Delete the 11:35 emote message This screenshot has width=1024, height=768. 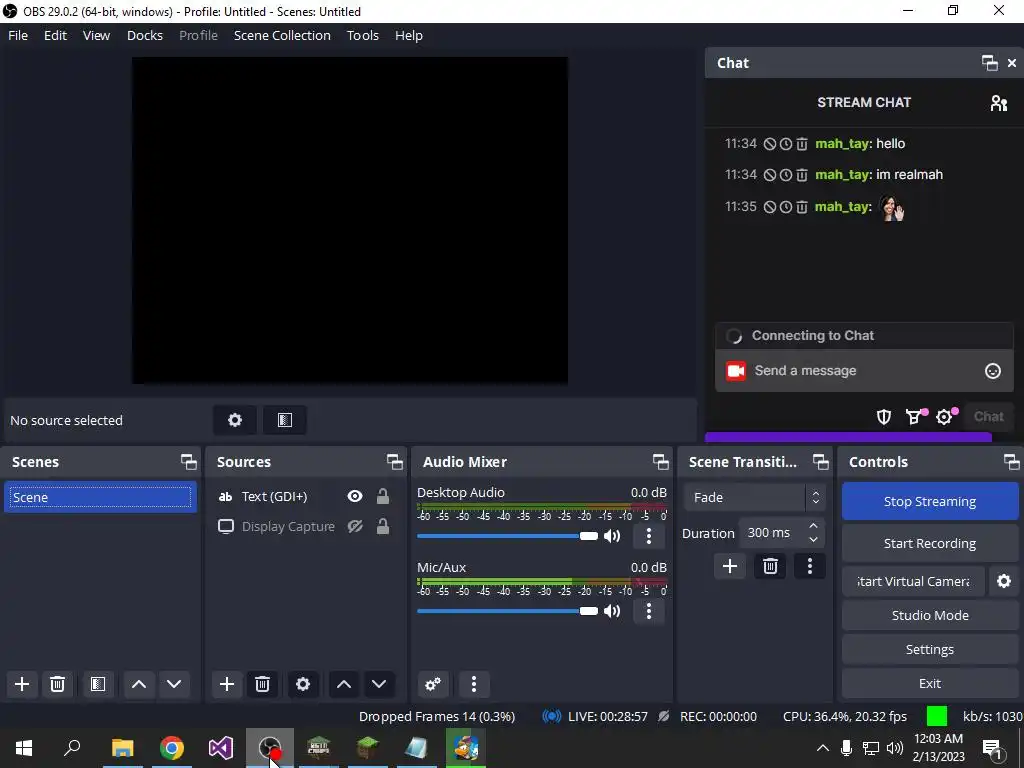coord(802,207)
